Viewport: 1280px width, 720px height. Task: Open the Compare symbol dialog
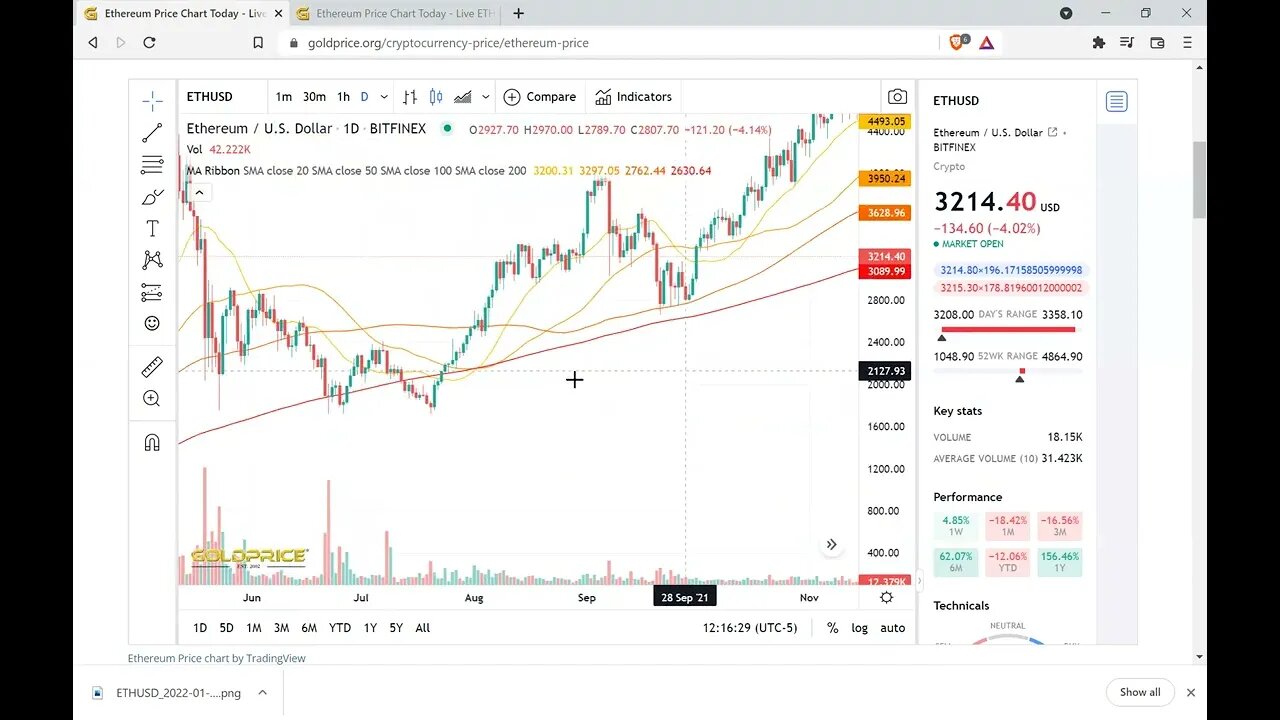click(540, 97)
